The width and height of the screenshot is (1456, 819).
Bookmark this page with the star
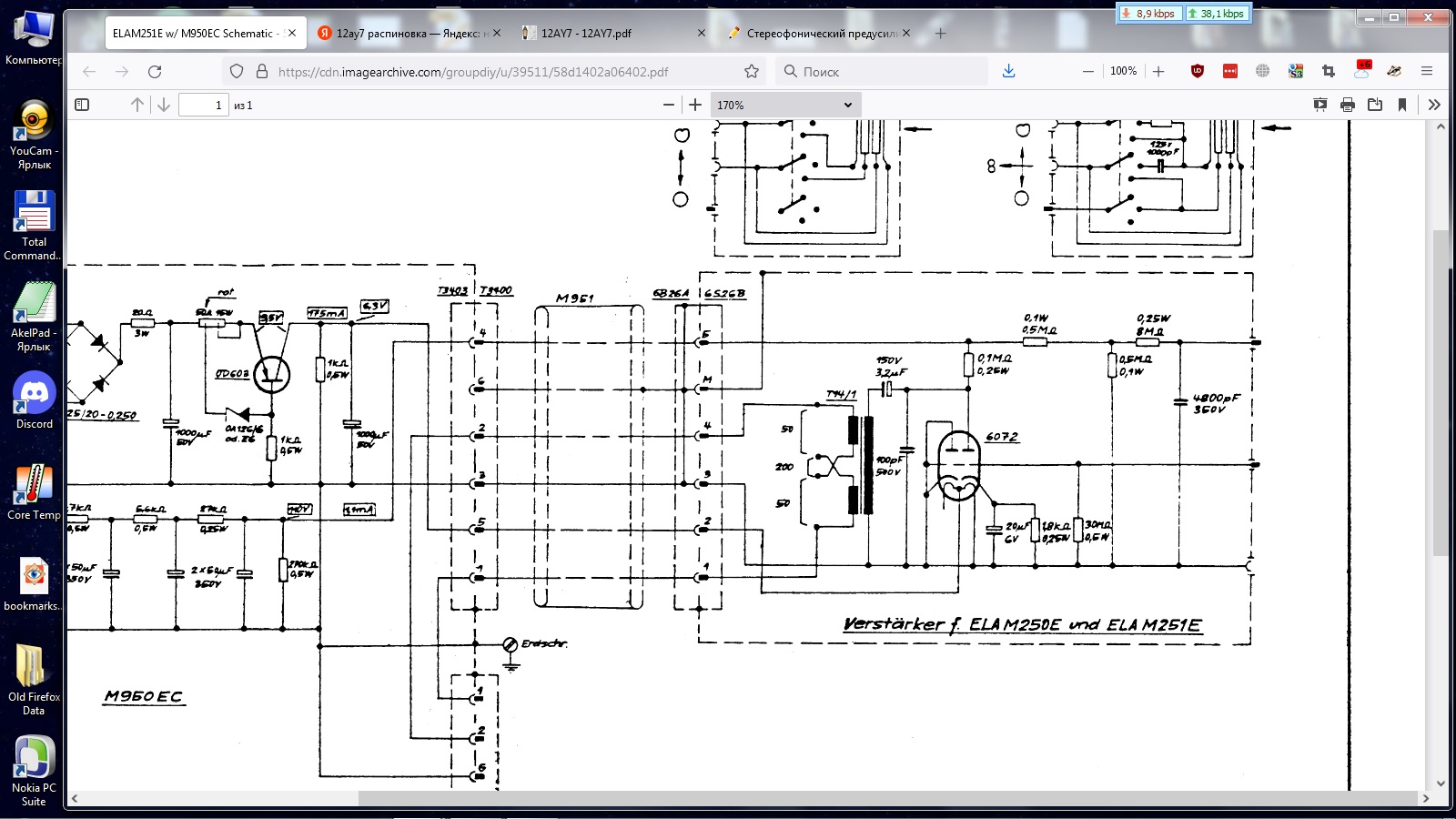(x=752, y=71)
